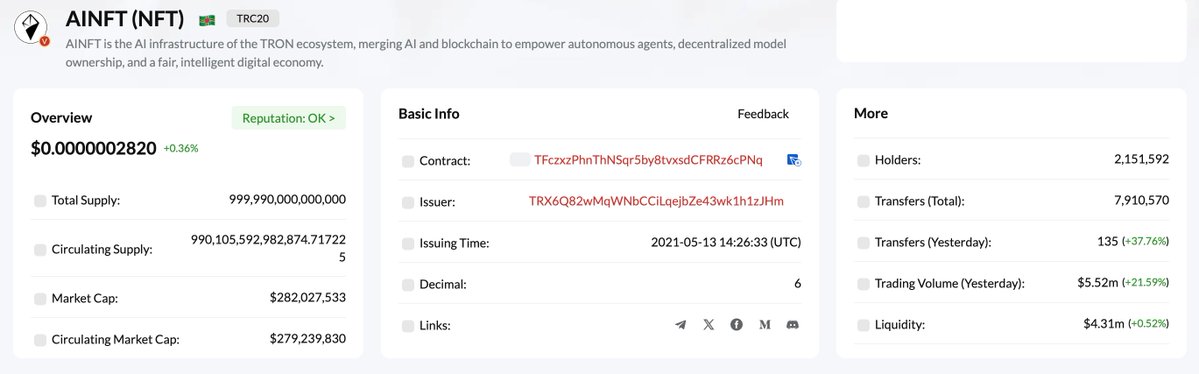The width and height of the screenshot is (1199, 374).
Task: Tick the Trading Volume (Yesterday) checkbox
Action: [863, 284]
